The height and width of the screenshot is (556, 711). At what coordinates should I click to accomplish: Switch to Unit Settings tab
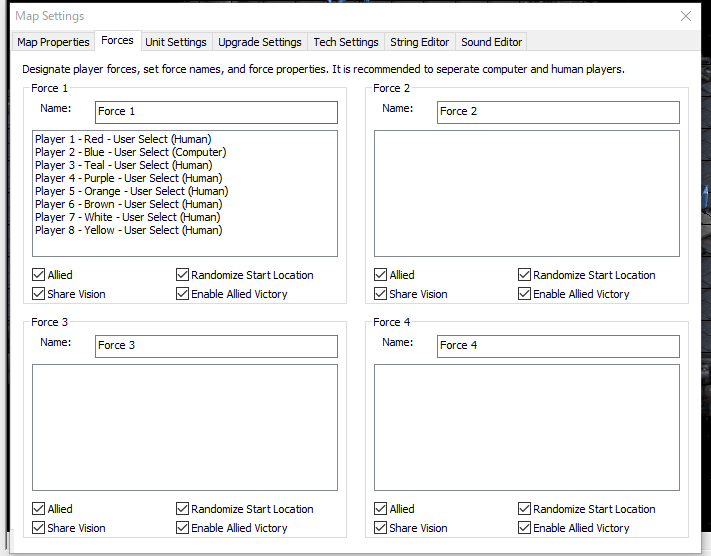click(x=176, y=42)
